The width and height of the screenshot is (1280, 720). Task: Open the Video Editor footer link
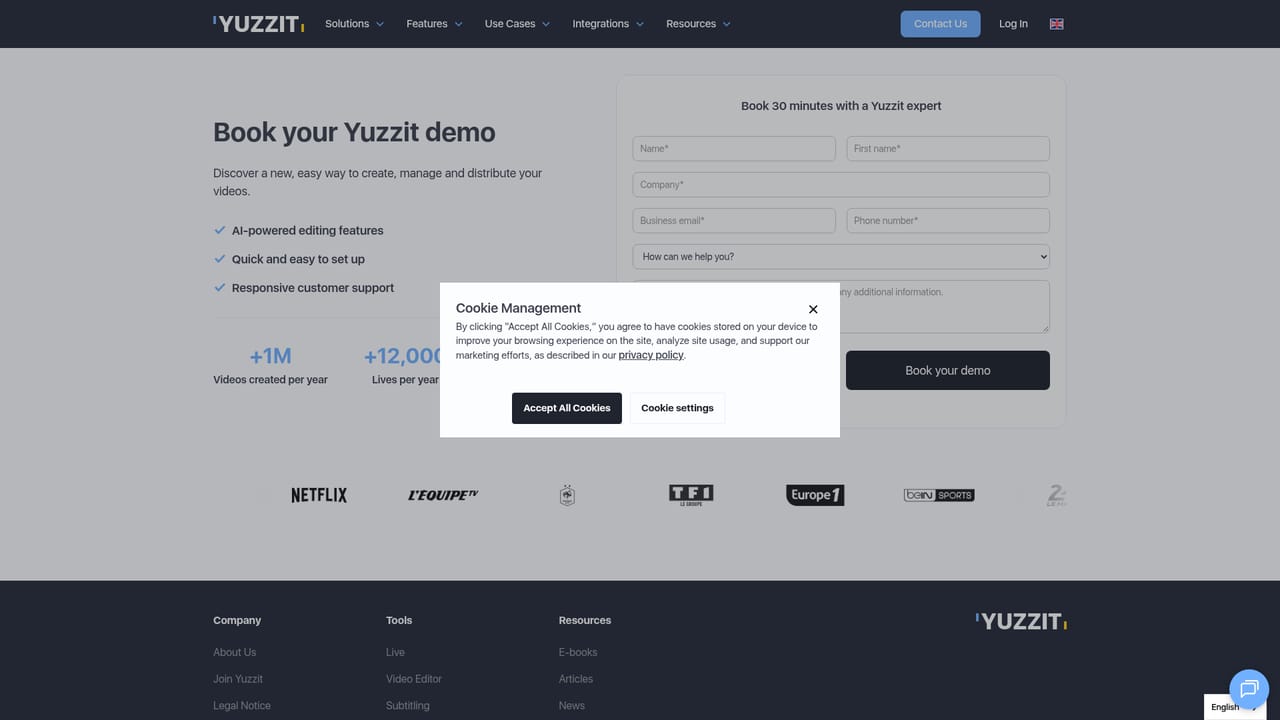[x=414, y=679]
